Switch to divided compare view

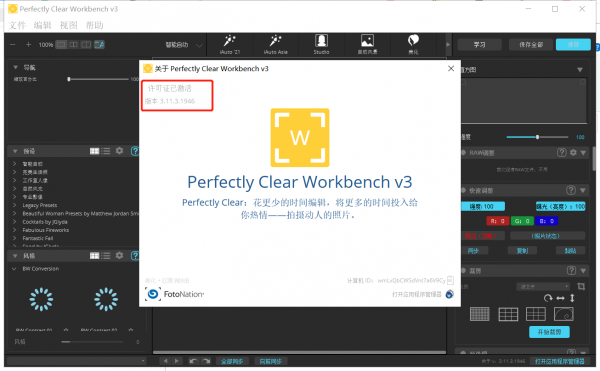tap(86, 45)
